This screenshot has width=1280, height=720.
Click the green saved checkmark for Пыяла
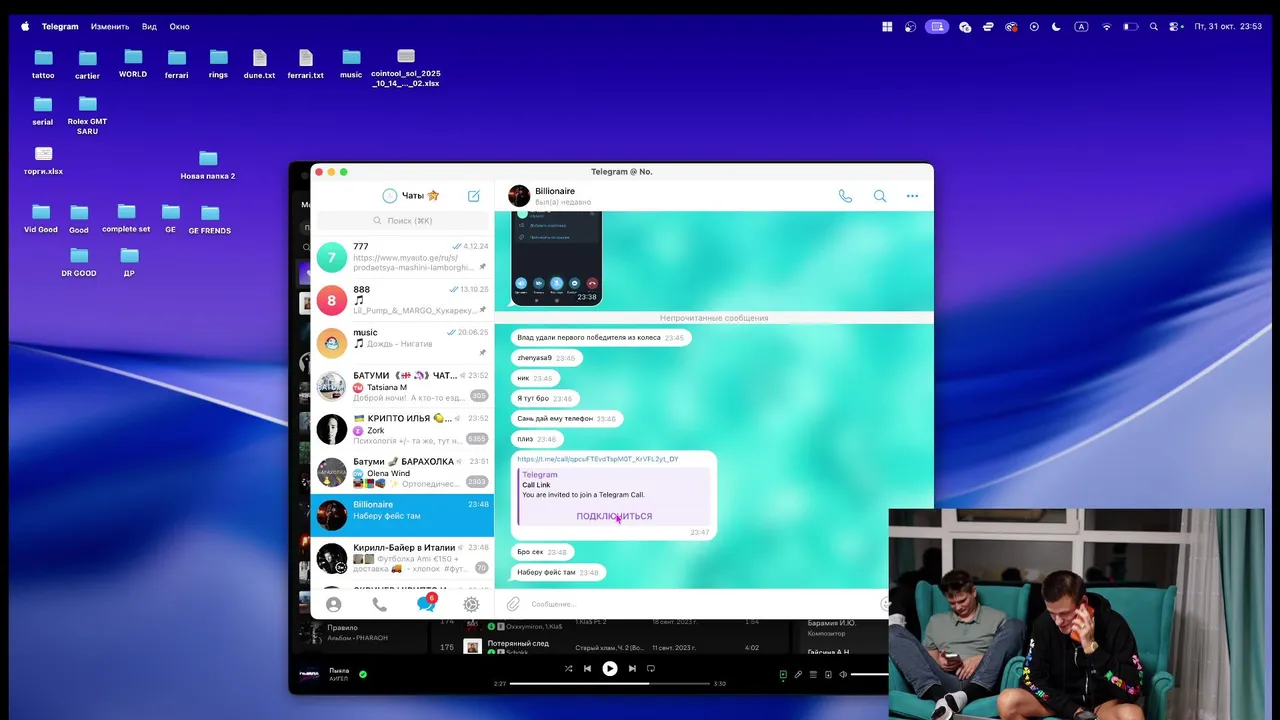pyautogui.click(x=363, y=674)
